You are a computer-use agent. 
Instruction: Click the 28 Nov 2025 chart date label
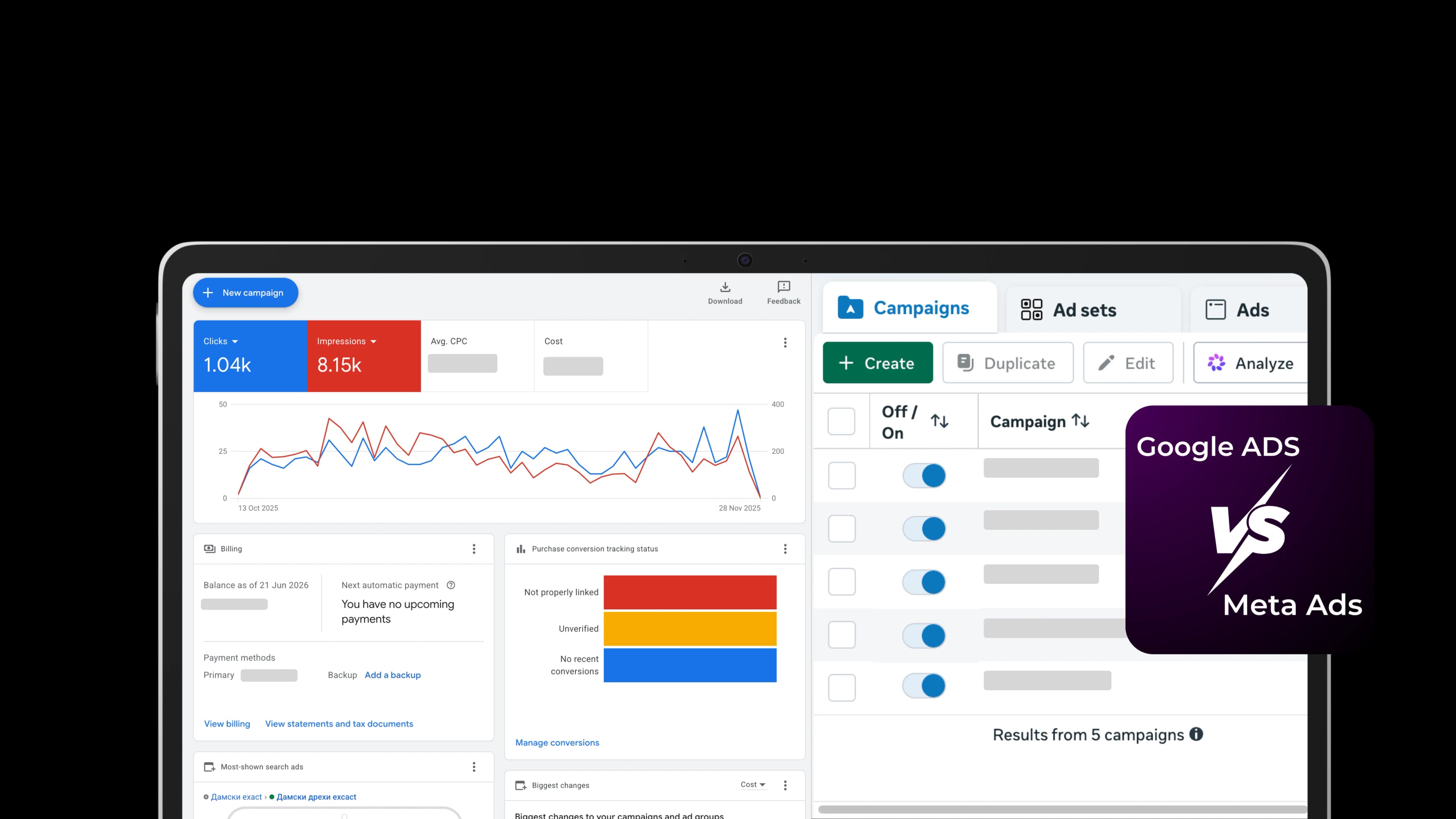pos(739,508)
